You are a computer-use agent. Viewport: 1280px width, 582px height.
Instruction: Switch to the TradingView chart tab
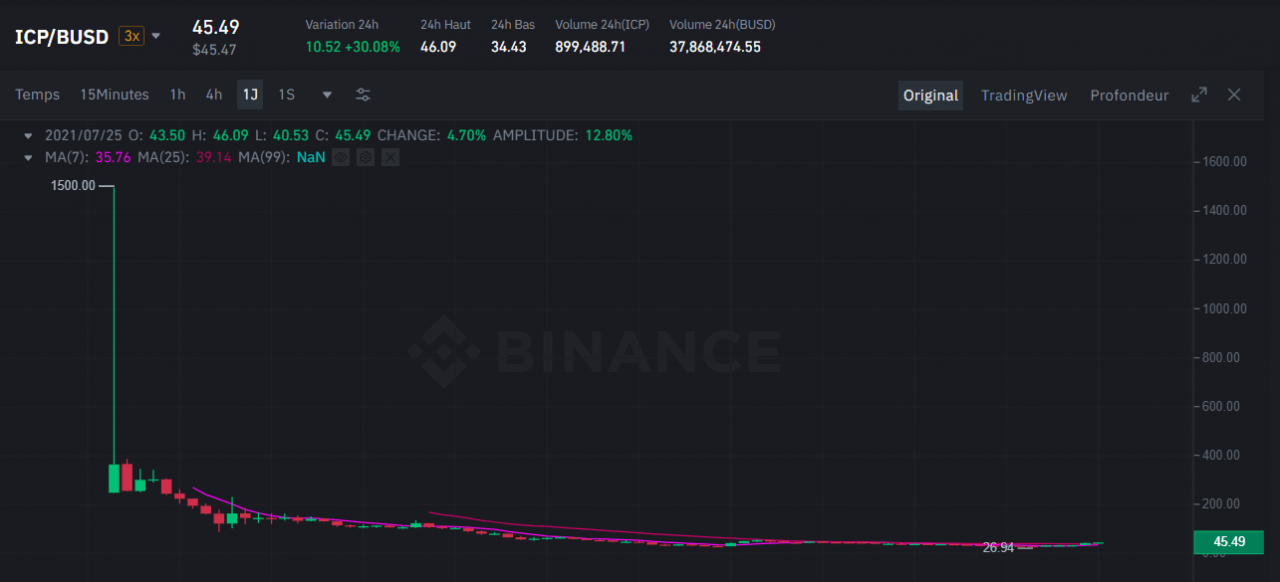(1024, 95)
